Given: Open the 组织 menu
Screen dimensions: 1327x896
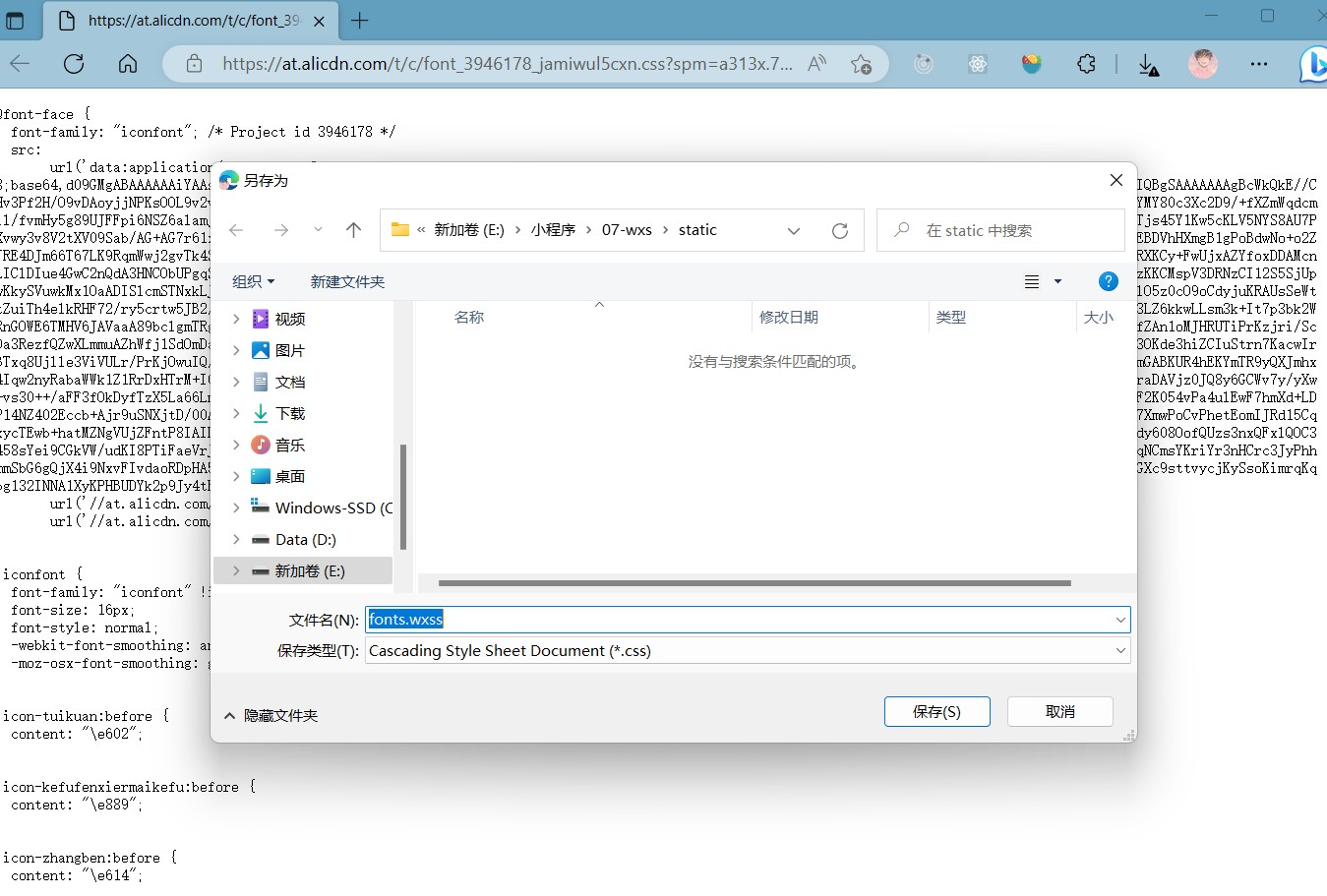Looking at the screenshot, I should tap(253, 281).
